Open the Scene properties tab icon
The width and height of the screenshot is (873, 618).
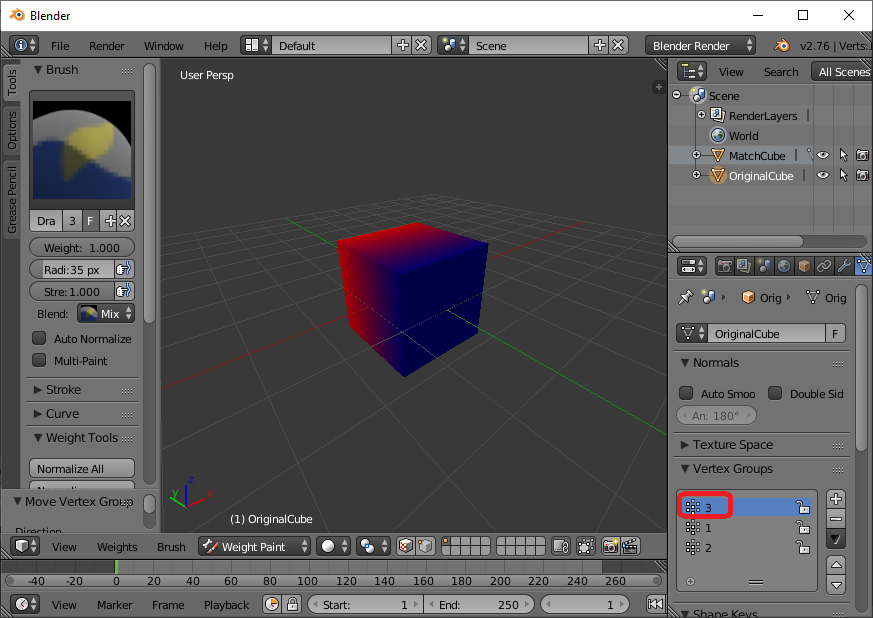click(764, 267)
